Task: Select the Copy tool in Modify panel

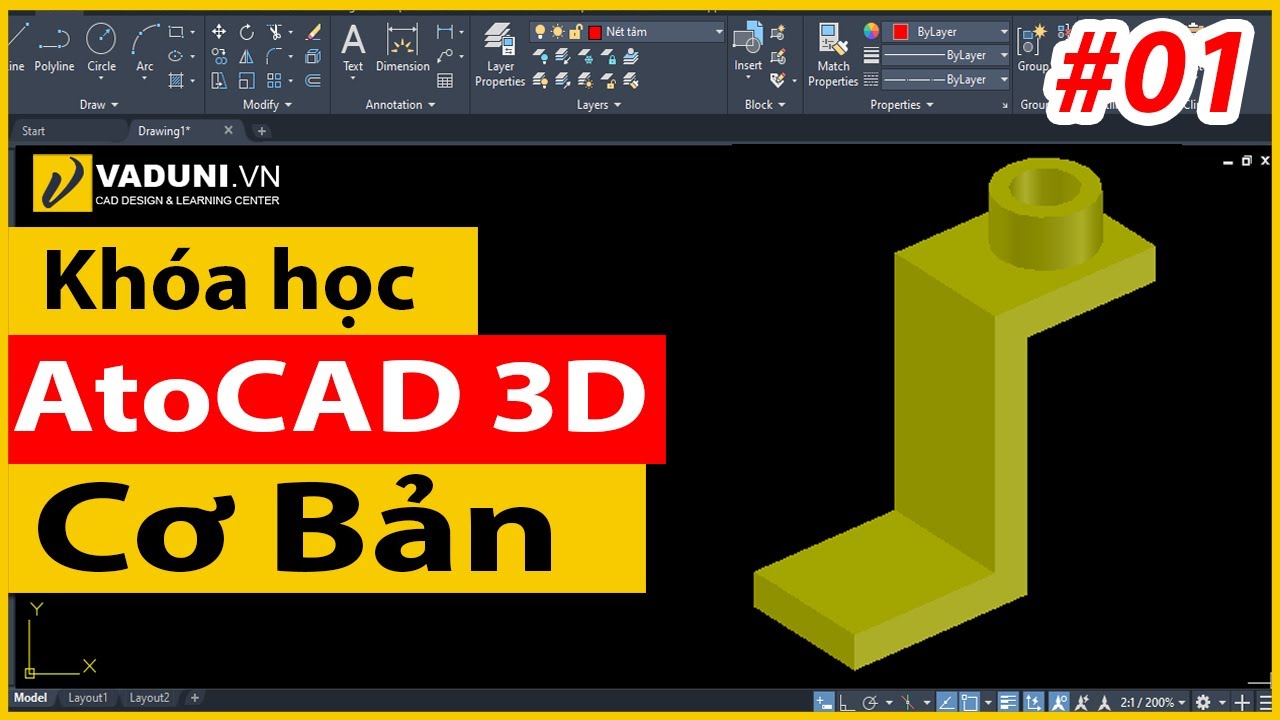Action: [219, 56]
